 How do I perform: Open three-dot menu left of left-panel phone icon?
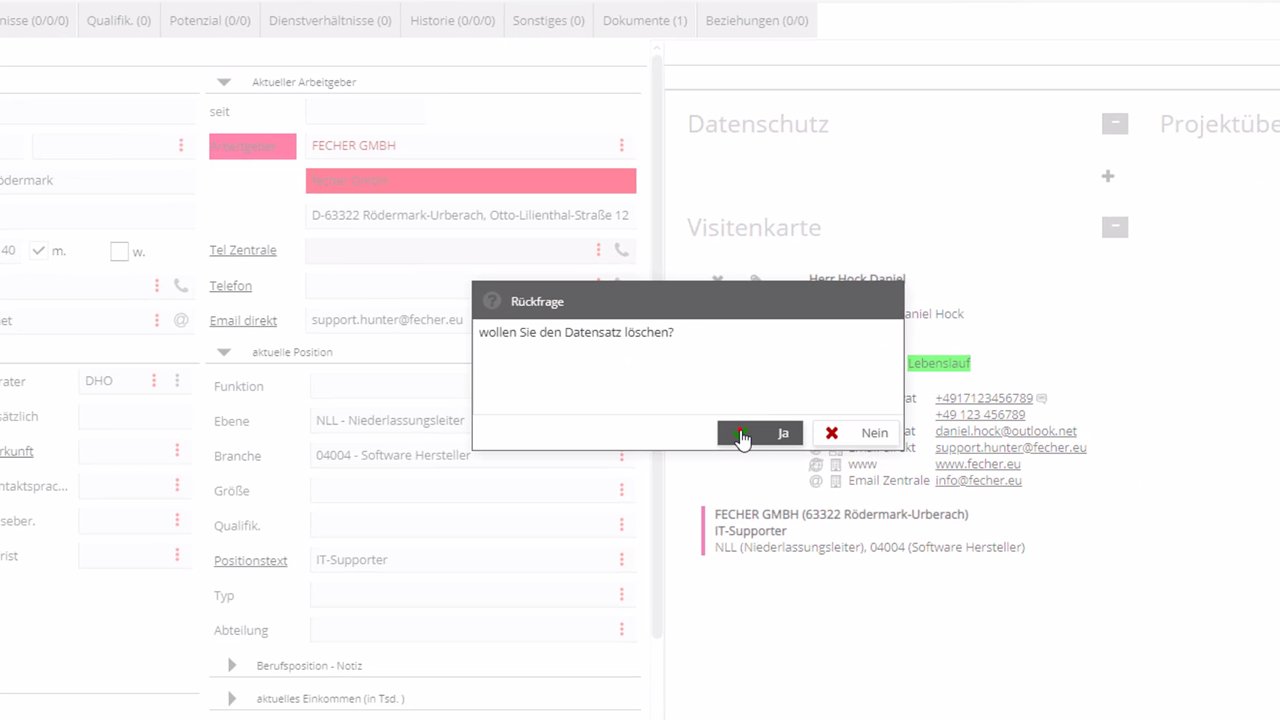tap(157, 286)
